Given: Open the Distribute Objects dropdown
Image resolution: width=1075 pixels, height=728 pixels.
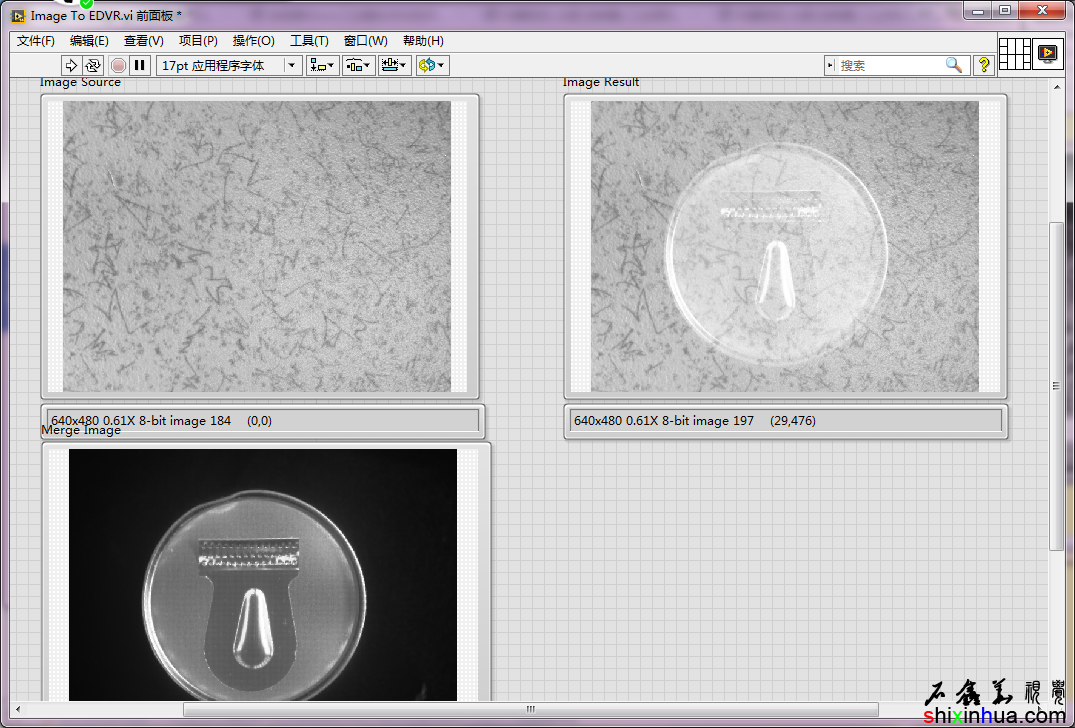Looking at the screenshot, I should click(x=358, y=65).
